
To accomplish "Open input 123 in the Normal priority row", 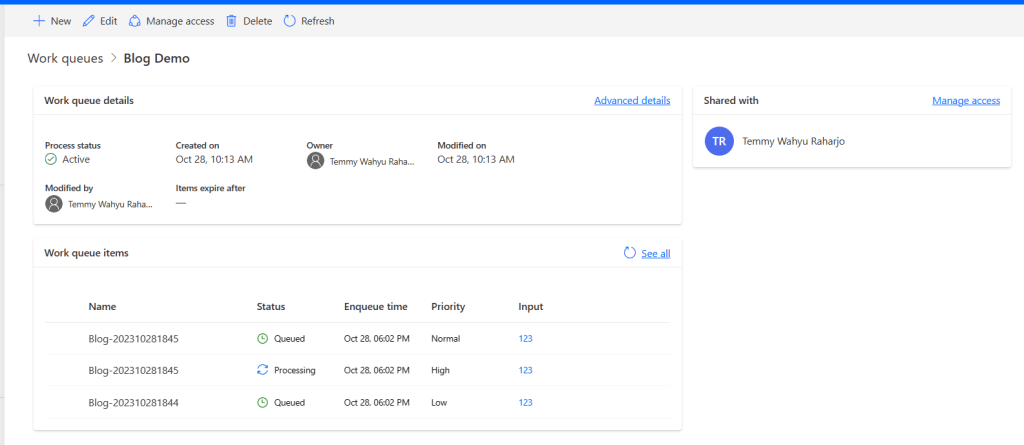I will [526, 338].
